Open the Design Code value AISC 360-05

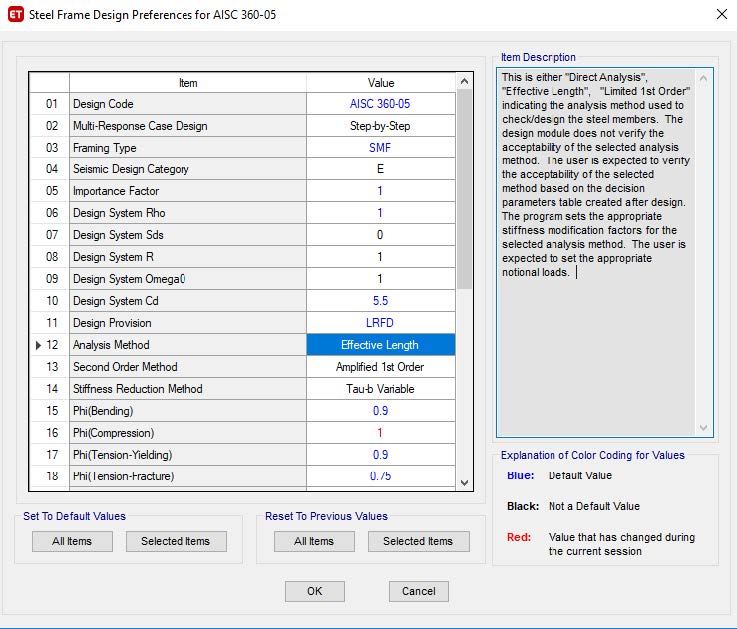(x=380, y=104)
